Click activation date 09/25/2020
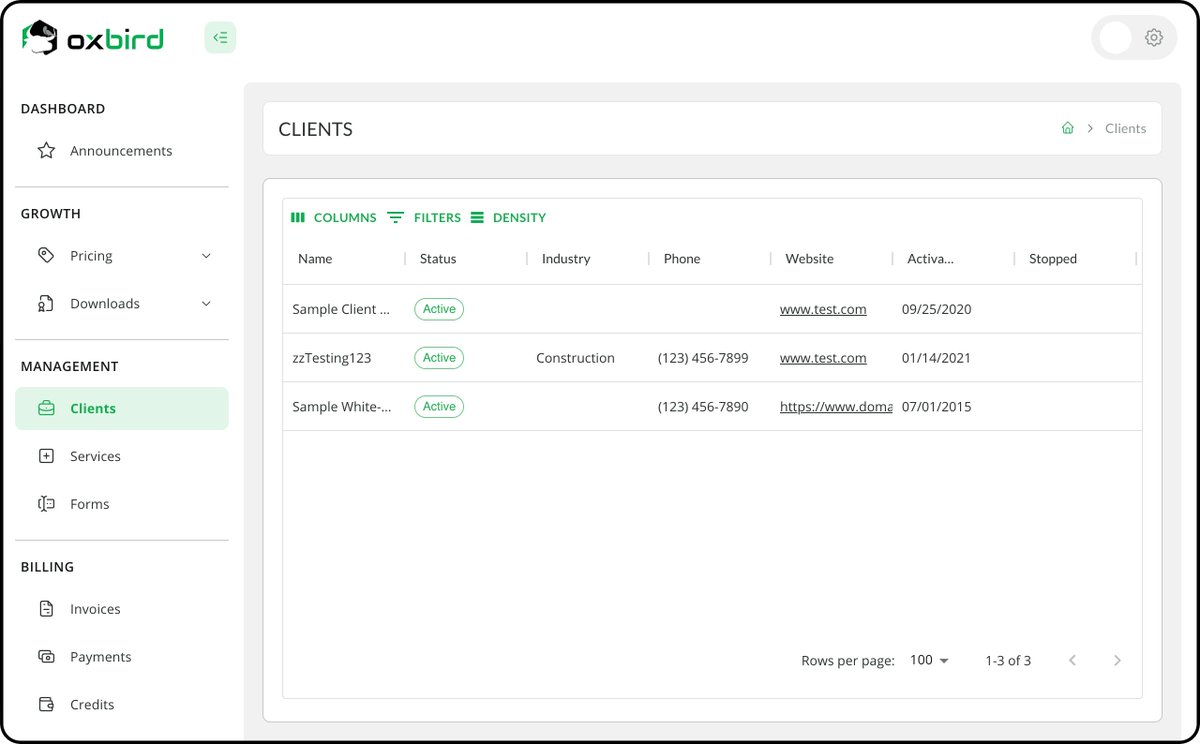 click(x=937, y=309)
